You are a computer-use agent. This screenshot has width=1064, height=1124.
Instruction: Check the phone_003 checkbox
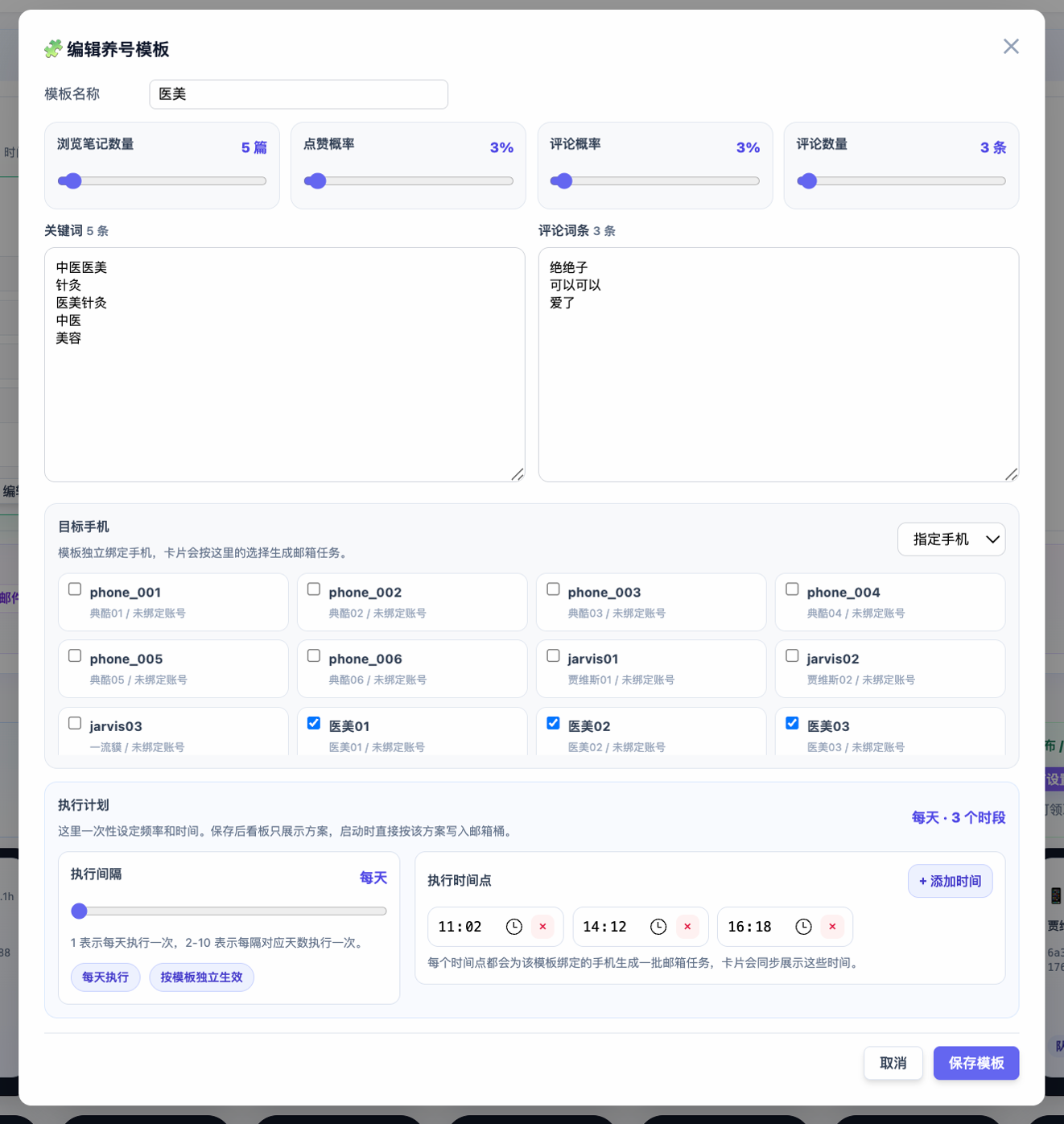coord(553,589)
